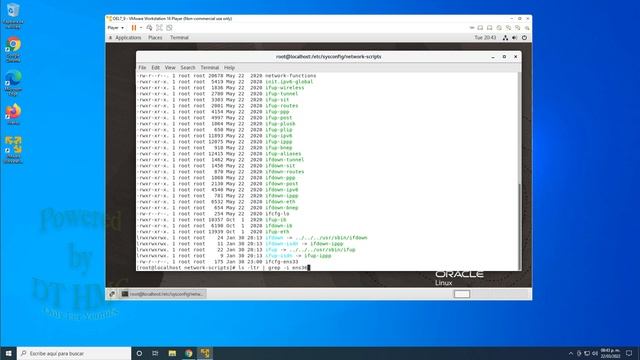Open Google Chrome desktop shortcut
This screenshot has height=360, width=640.
pyautogui.click(x=13, y=49)
